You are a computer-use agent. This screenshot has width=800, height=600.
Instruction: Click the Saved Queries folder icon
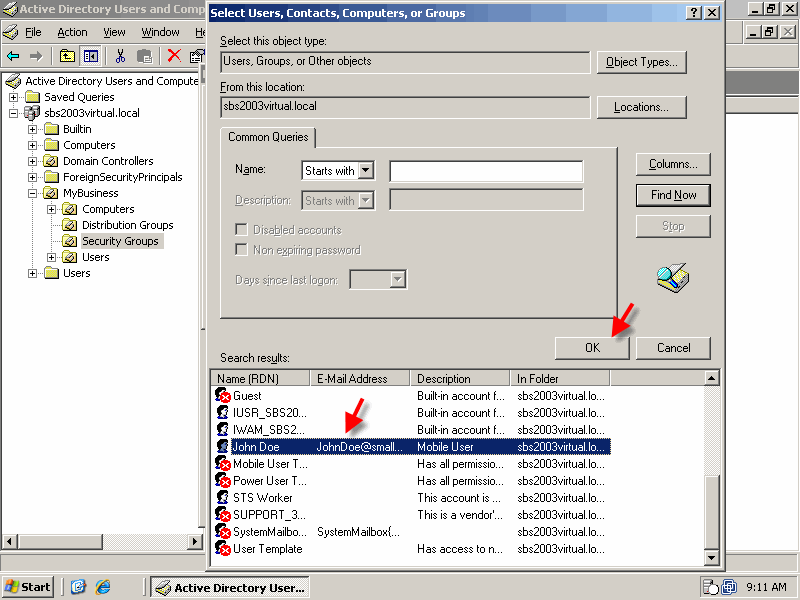pos(33,97)
